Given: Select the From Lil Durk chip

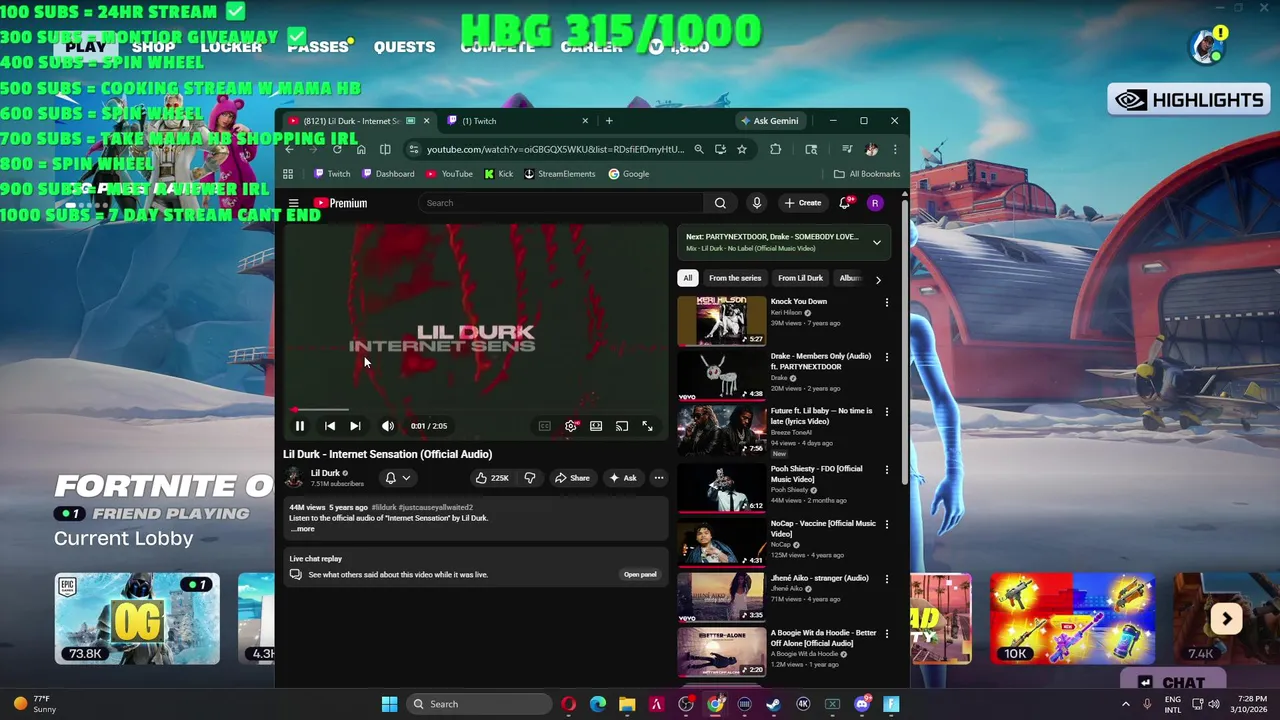Looking at the screenshot, I should (800, 278).
